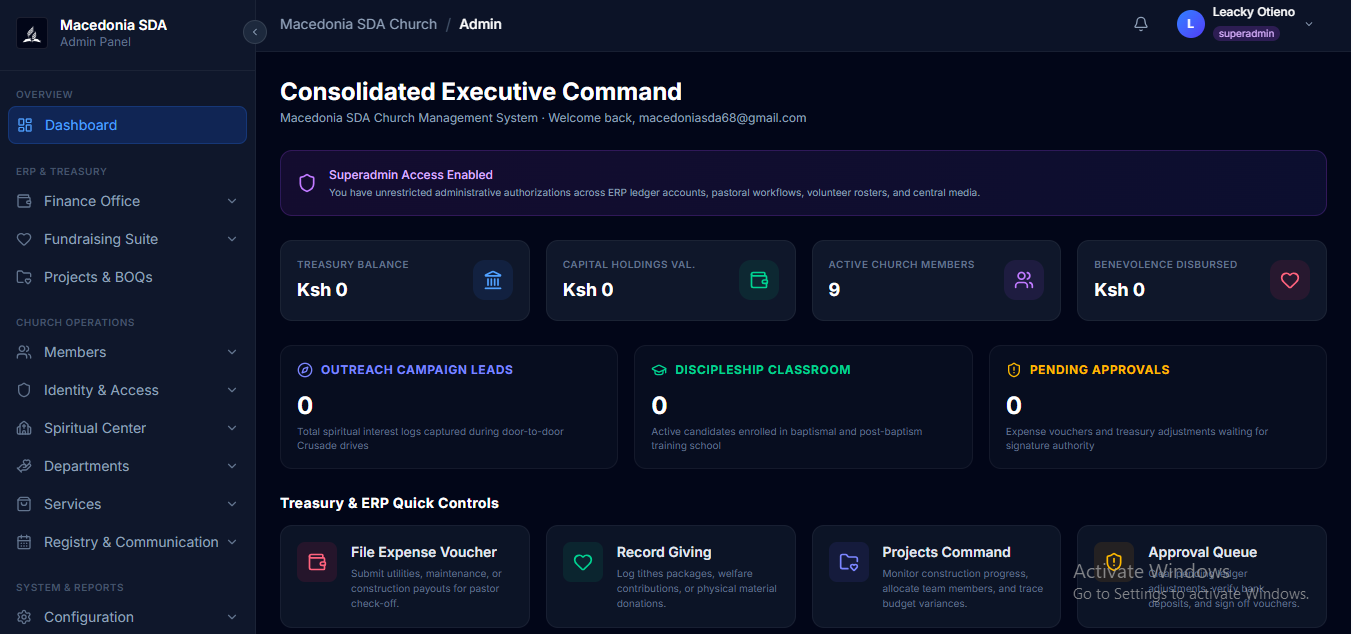Click the Benevolence Disbursed heart icon

pos(1290,280)
